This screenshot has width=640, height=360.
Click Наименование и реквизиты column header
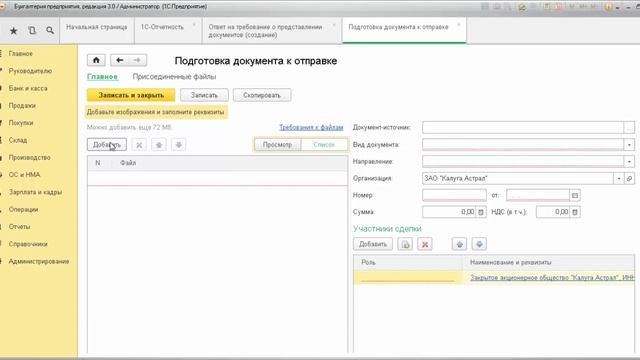tap(511, 262)
